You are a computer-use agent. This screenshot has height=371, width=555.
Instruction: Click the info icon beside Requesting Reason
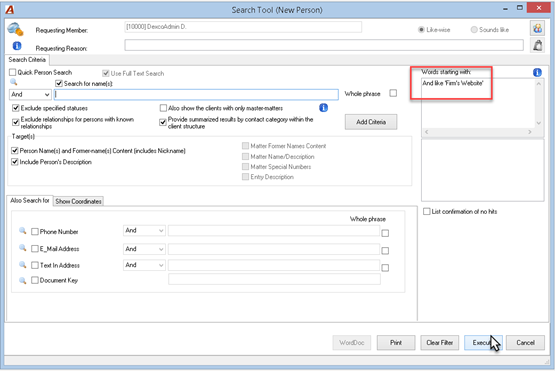point(17,46)
